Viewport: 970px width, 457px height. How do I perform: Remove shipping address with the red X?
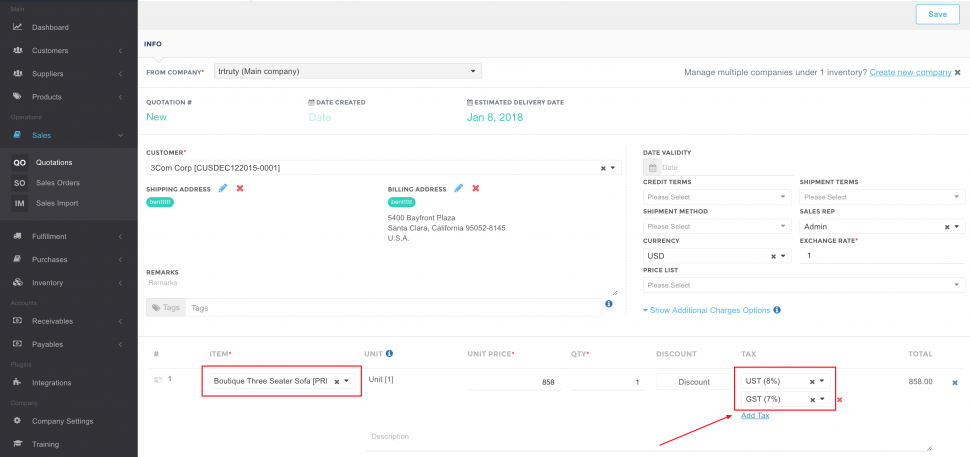tap(240, 188)
